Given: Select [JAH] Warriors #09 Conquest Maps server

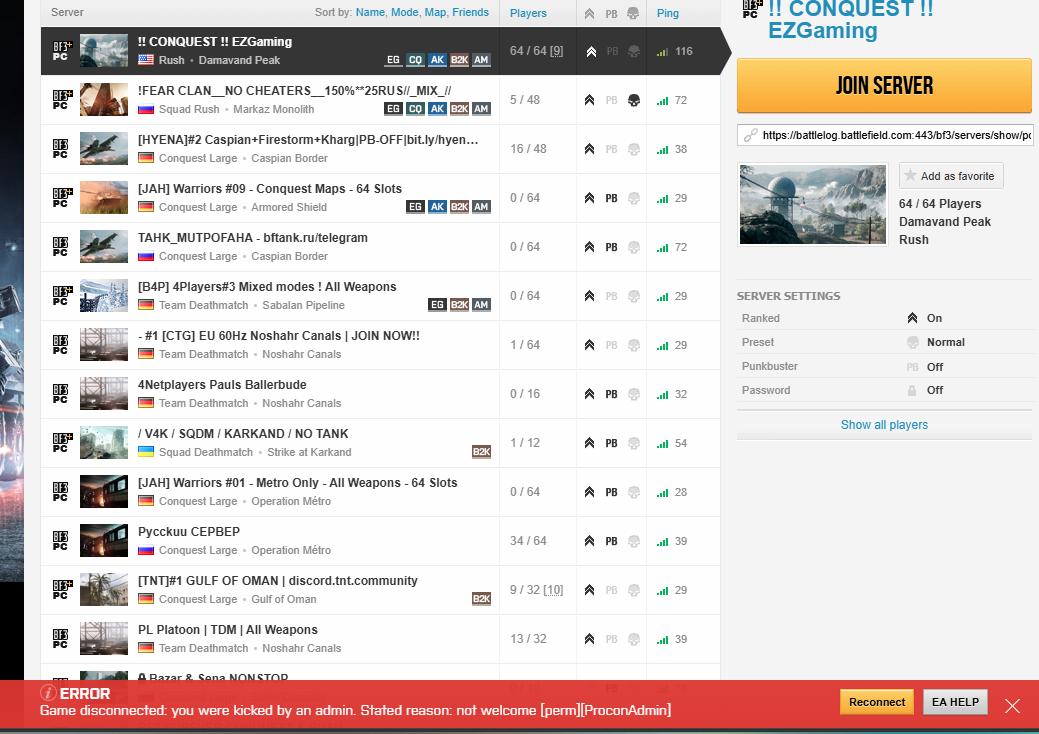Looking at the screenshot, I should [380, 198].
